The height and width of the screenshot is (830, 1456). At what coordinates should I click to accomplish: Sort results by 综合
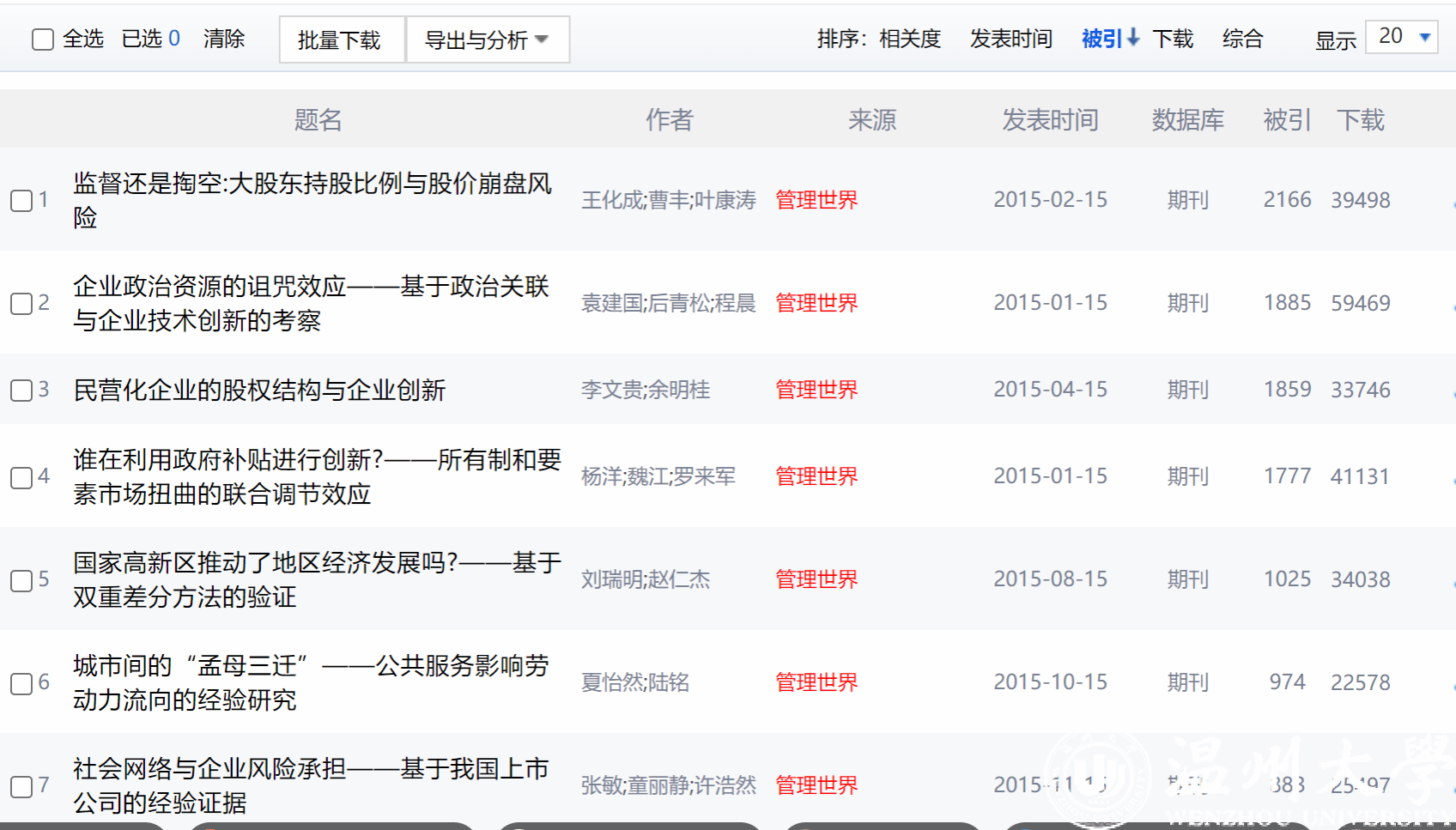pyautogui.click(x=1242, y=39)
